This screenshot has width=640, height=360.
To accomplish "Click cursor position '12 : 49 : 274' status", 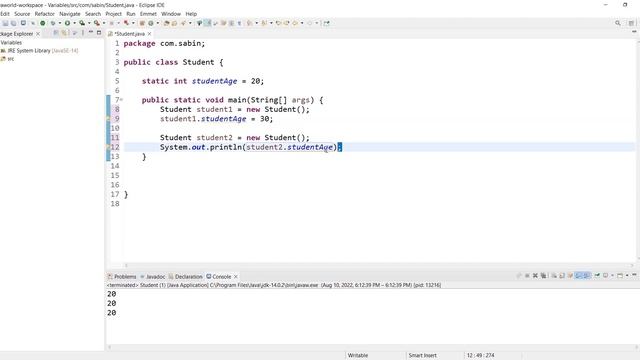I will (480, 355).
